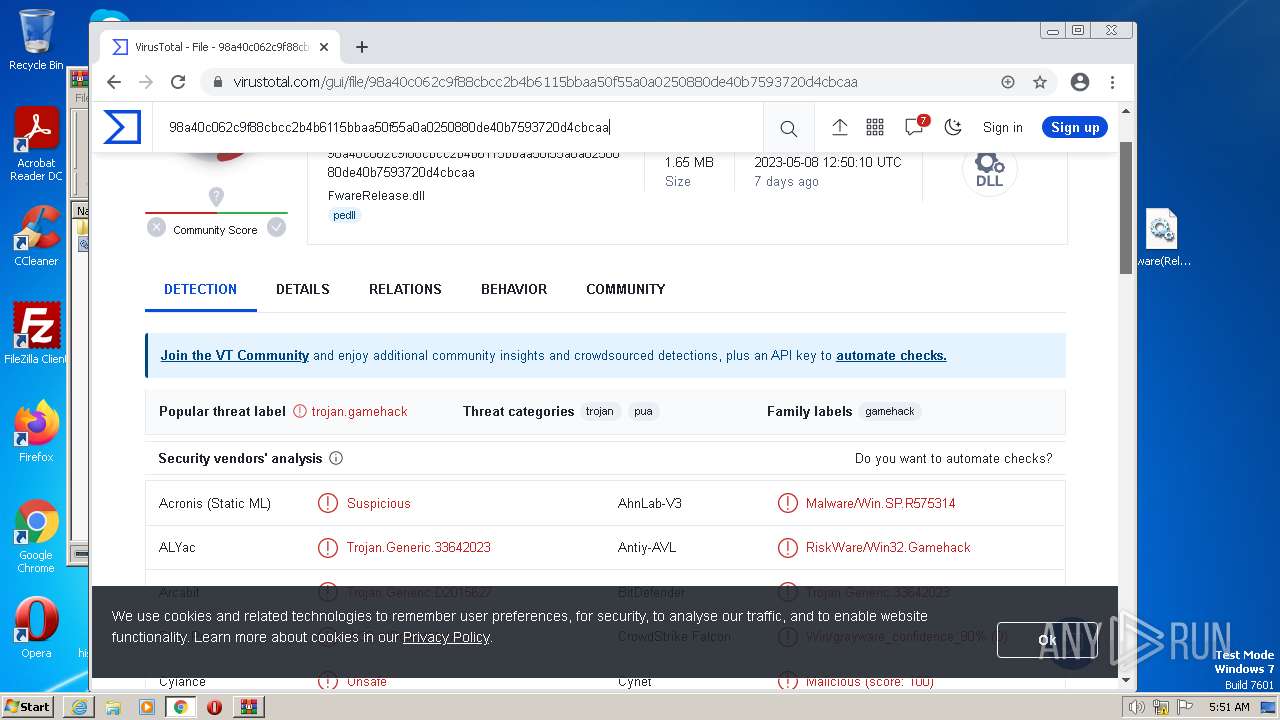Click the search magnifier icon
Viewport: 1280px width, 720px height.
(788, 128)
